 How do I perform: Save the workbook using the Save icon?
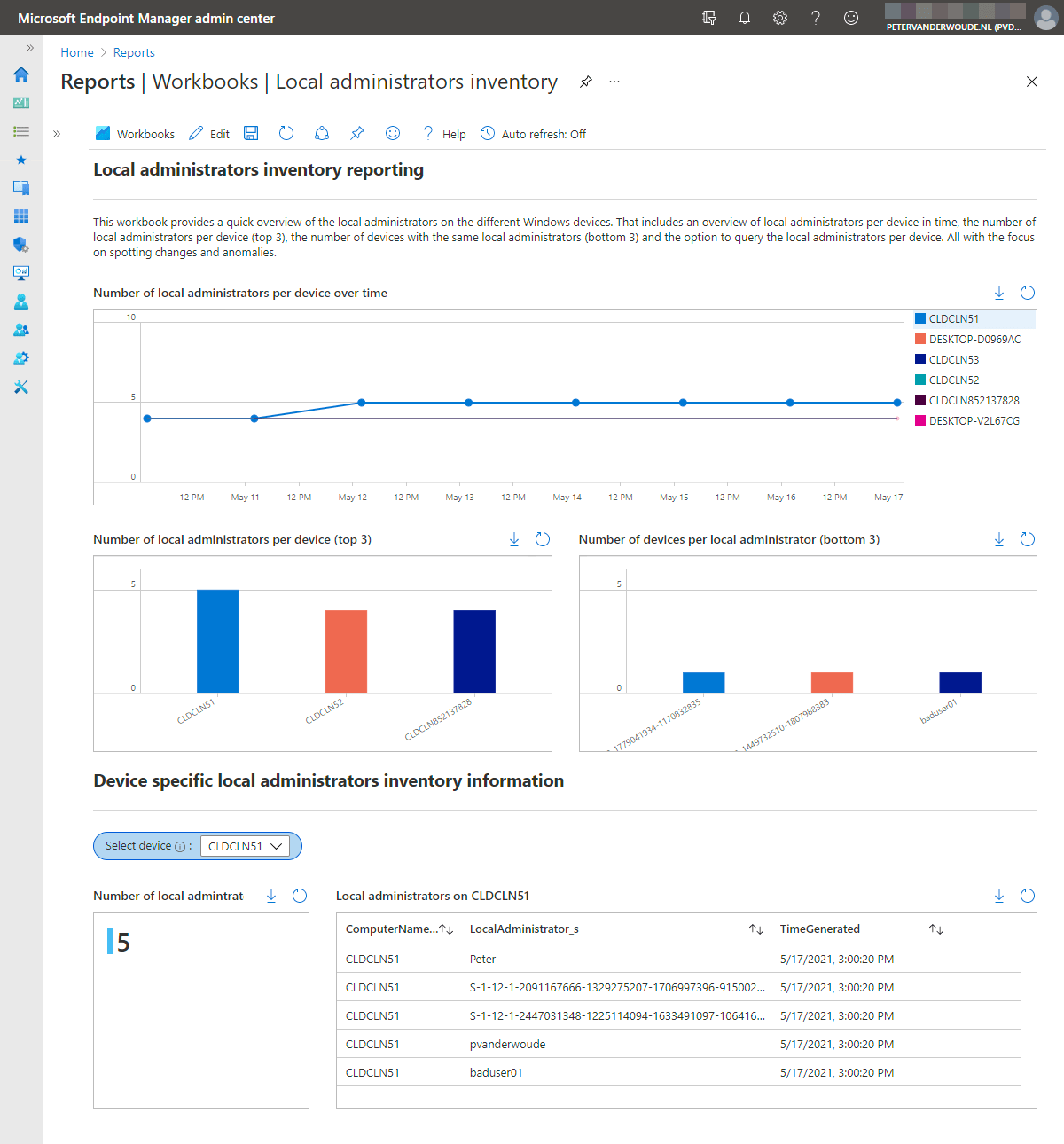point(251,133)
